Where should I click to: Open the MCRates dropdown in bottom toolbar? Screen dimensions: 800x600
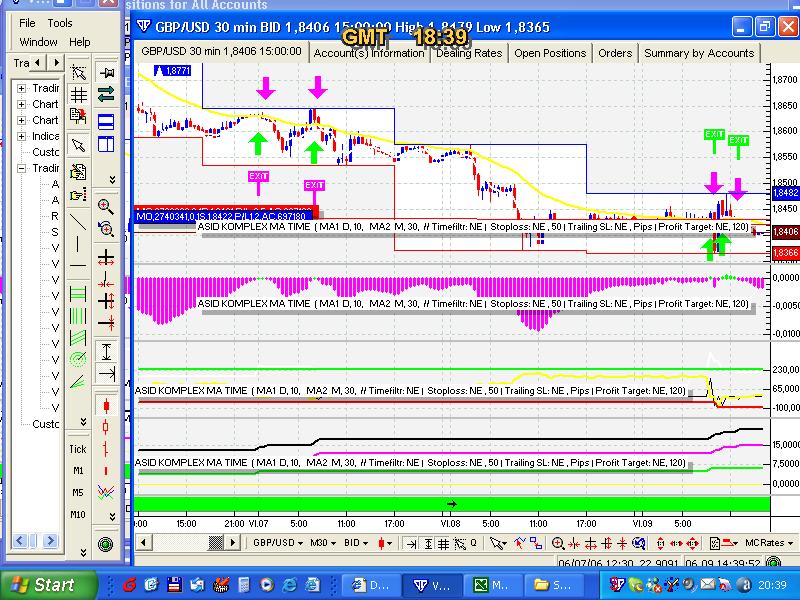[769, 543]
